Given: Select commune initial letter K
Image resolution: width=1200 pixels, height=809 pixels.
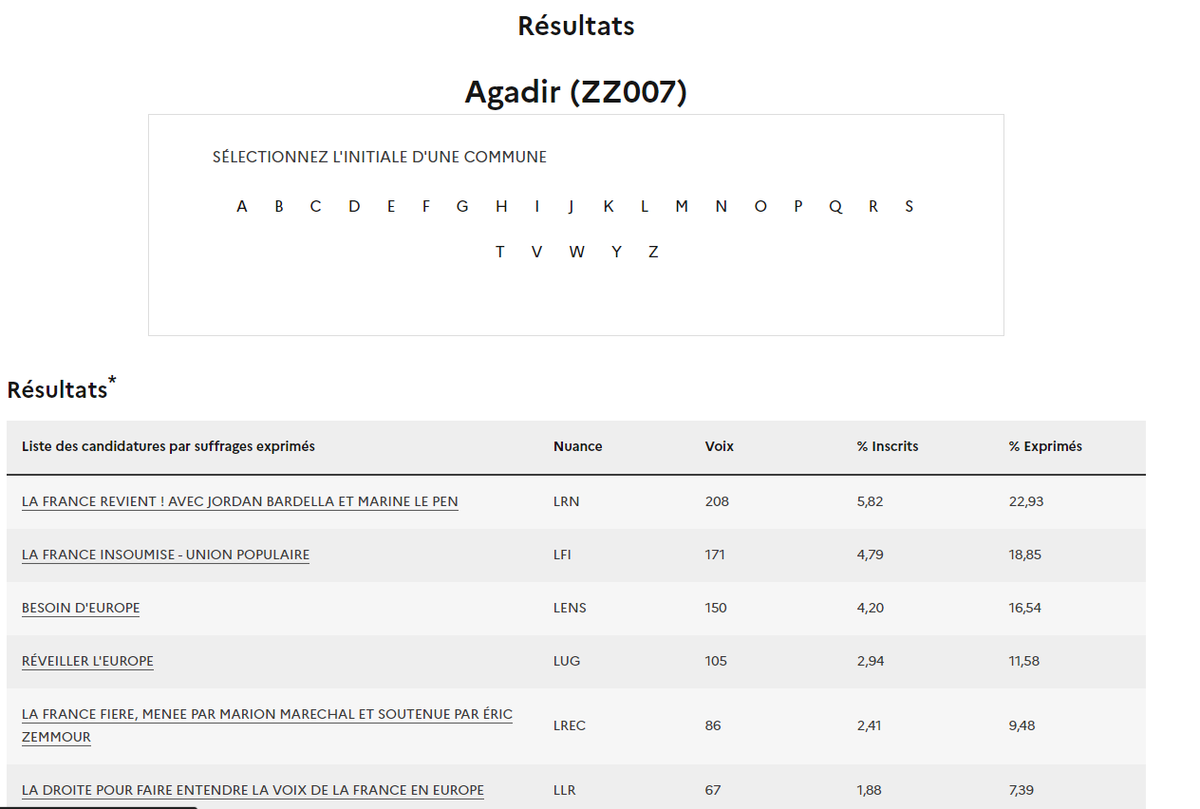Looking at the screenshot, I should pyautogui.click(x=608, y=207).
